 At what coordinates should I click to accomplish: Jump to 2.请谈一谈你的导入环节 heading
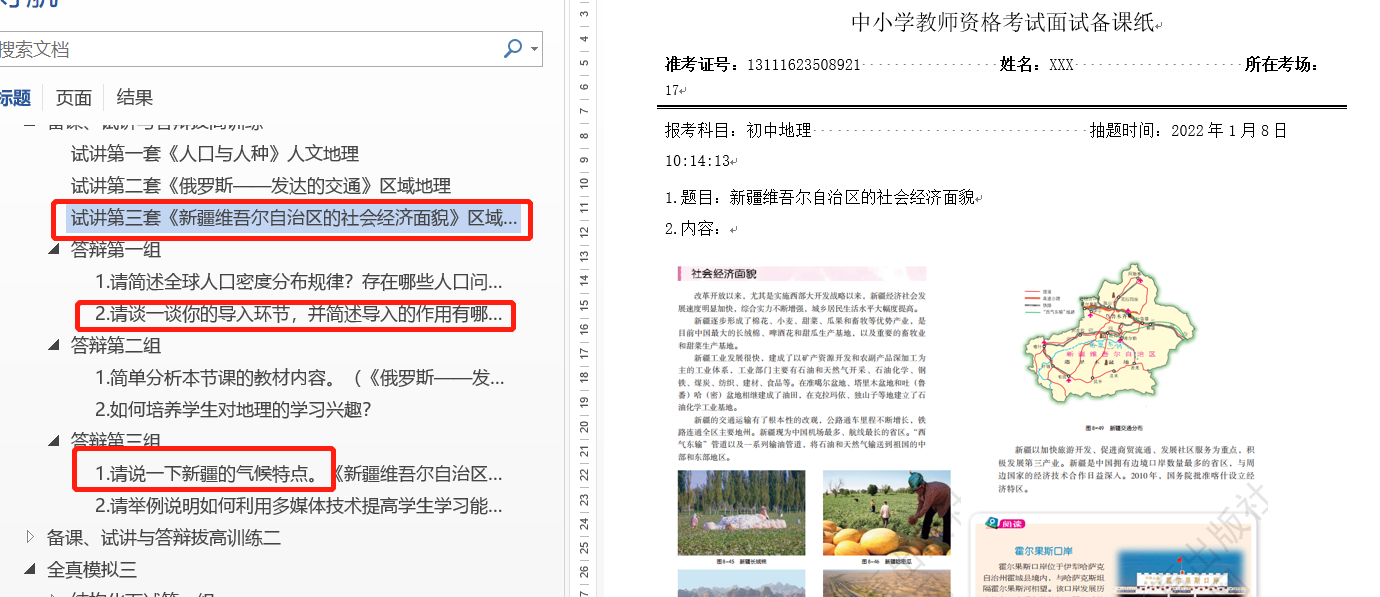point(298,314)
